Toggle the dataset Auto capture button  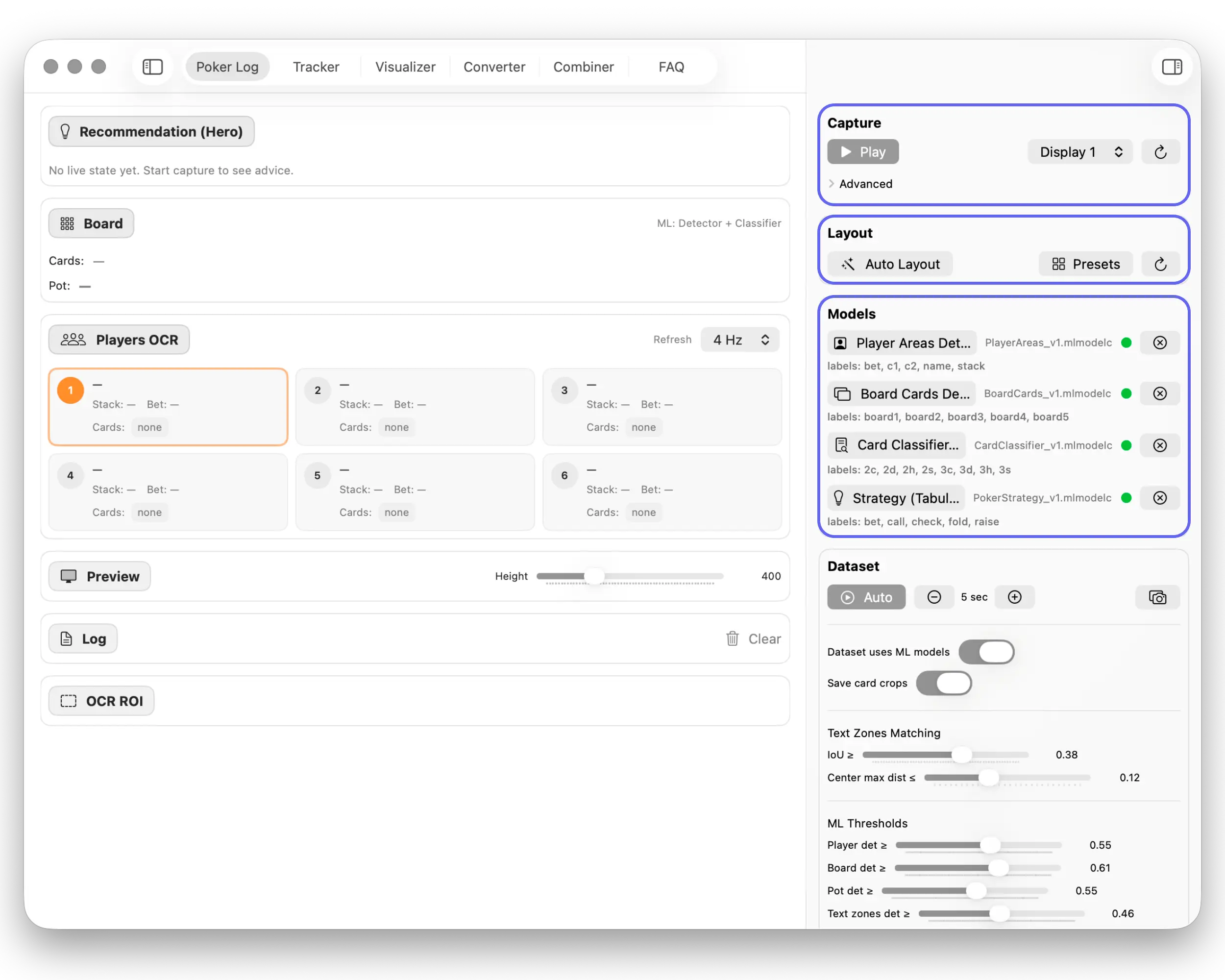click(866, 597)
